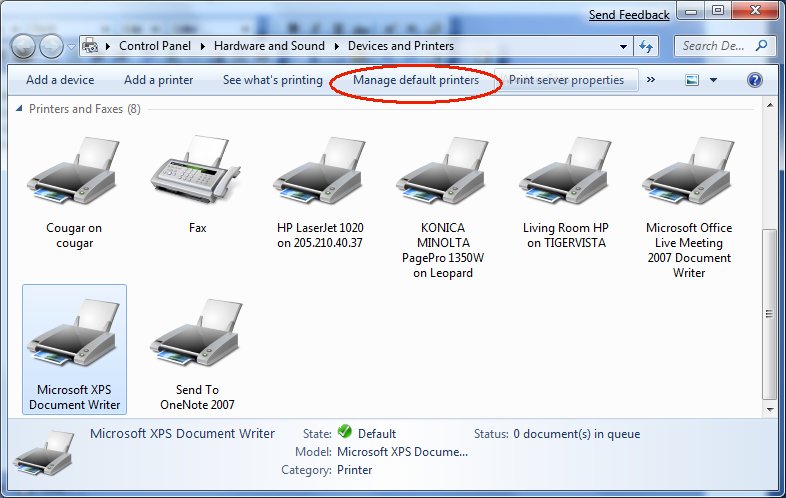Screen dimensions: 786x498
Task: Select the Fax device icon
Action: (x=196, y=170)
